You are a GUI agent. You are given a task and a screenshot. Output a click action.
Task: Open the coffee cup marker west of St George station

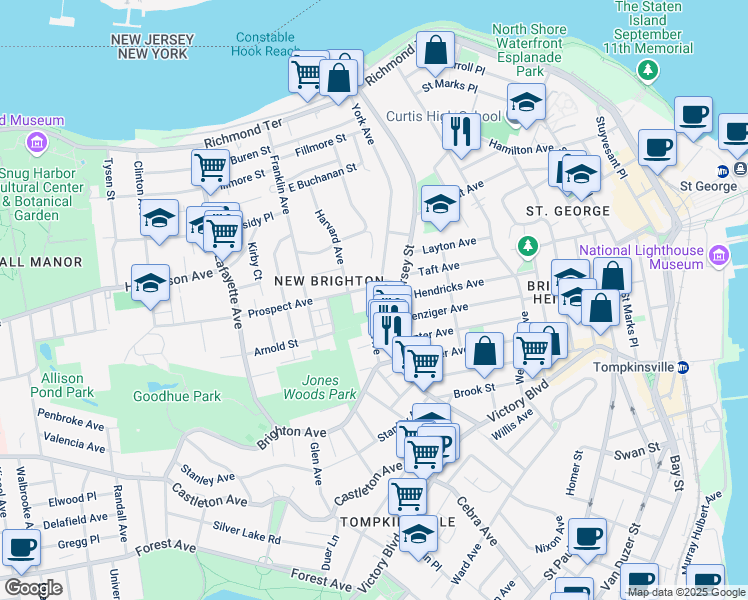coord(657,148)
